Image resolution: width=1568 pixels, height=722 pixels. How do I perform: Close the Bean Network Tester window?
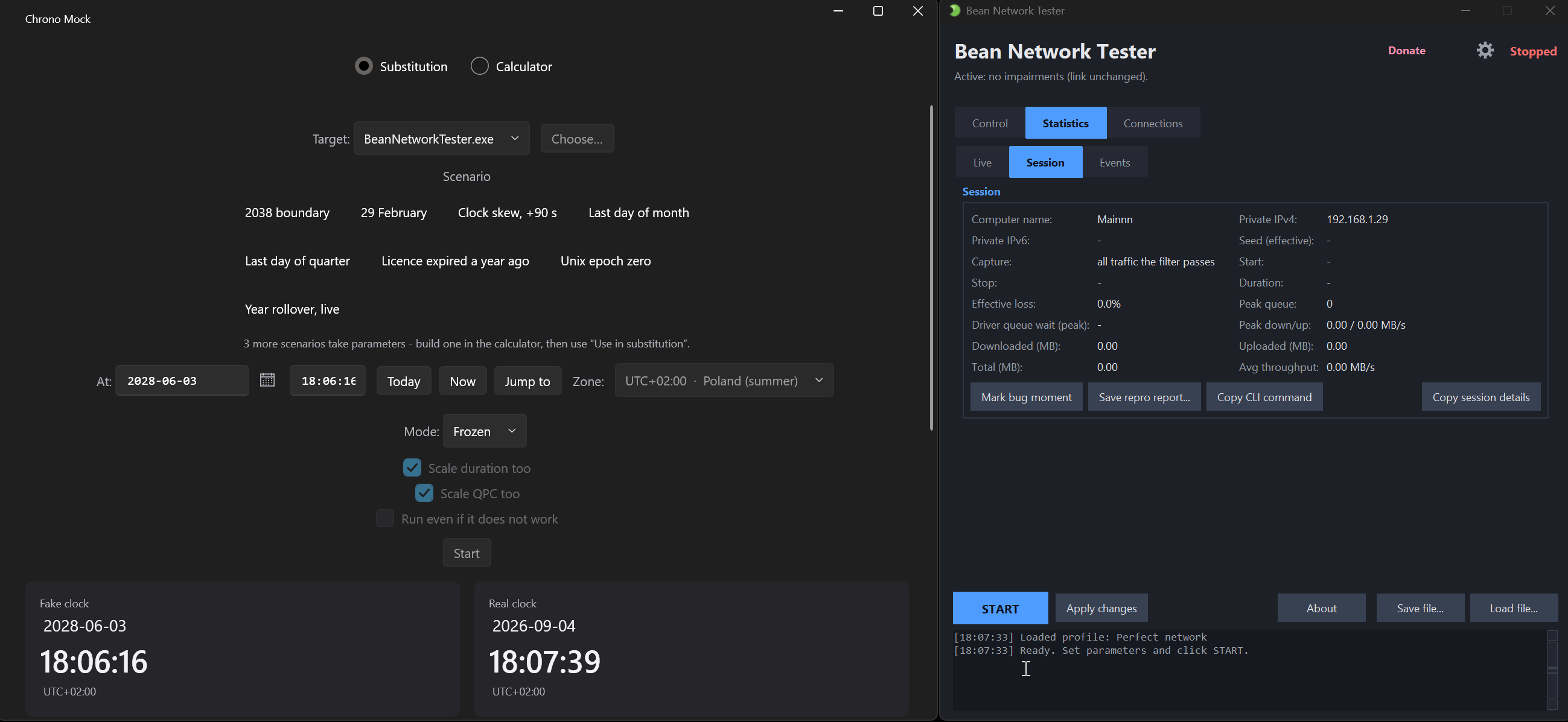1550,10
